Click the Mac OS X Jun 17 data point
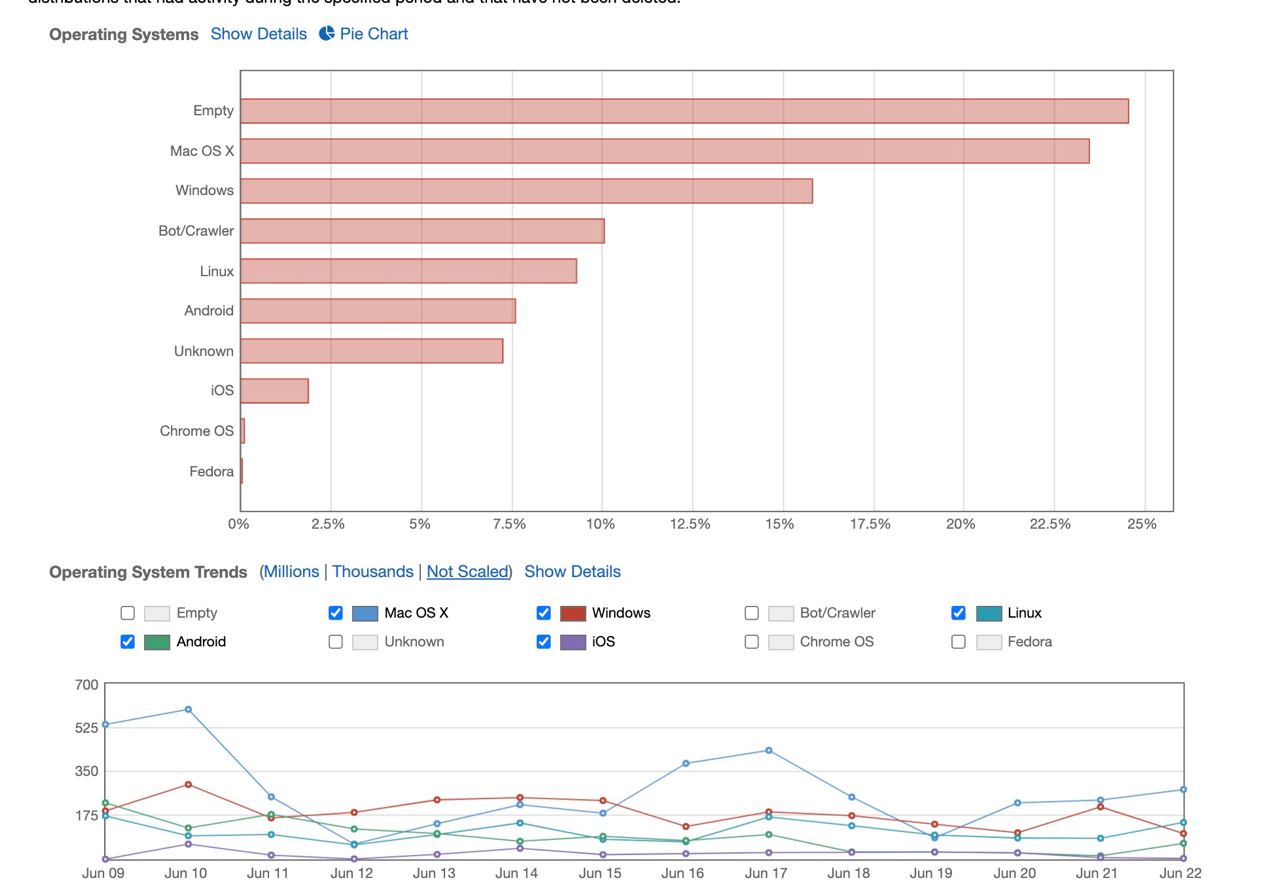Screen dimensions: 1280x886 click(769, 750)
